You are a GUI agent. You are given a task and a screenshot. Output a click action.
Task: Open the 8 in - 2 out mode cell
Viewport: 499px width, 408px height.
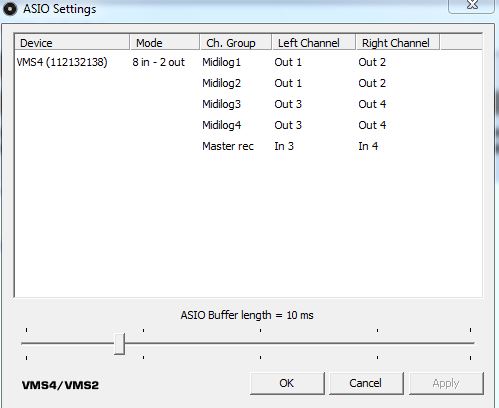point(158,62)
